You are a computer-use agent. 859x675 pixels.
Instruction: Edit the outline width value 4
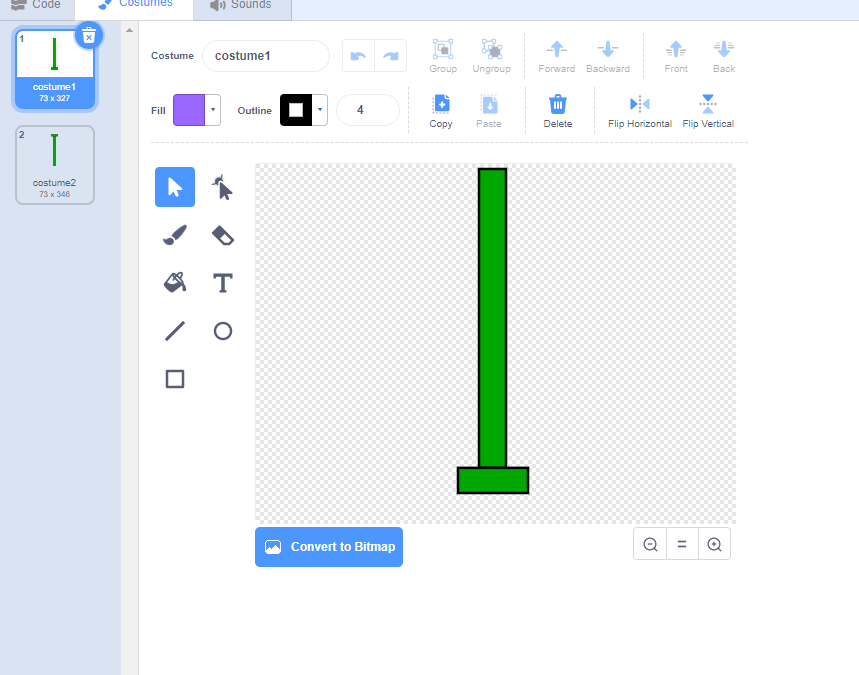(x=368, y=110)
